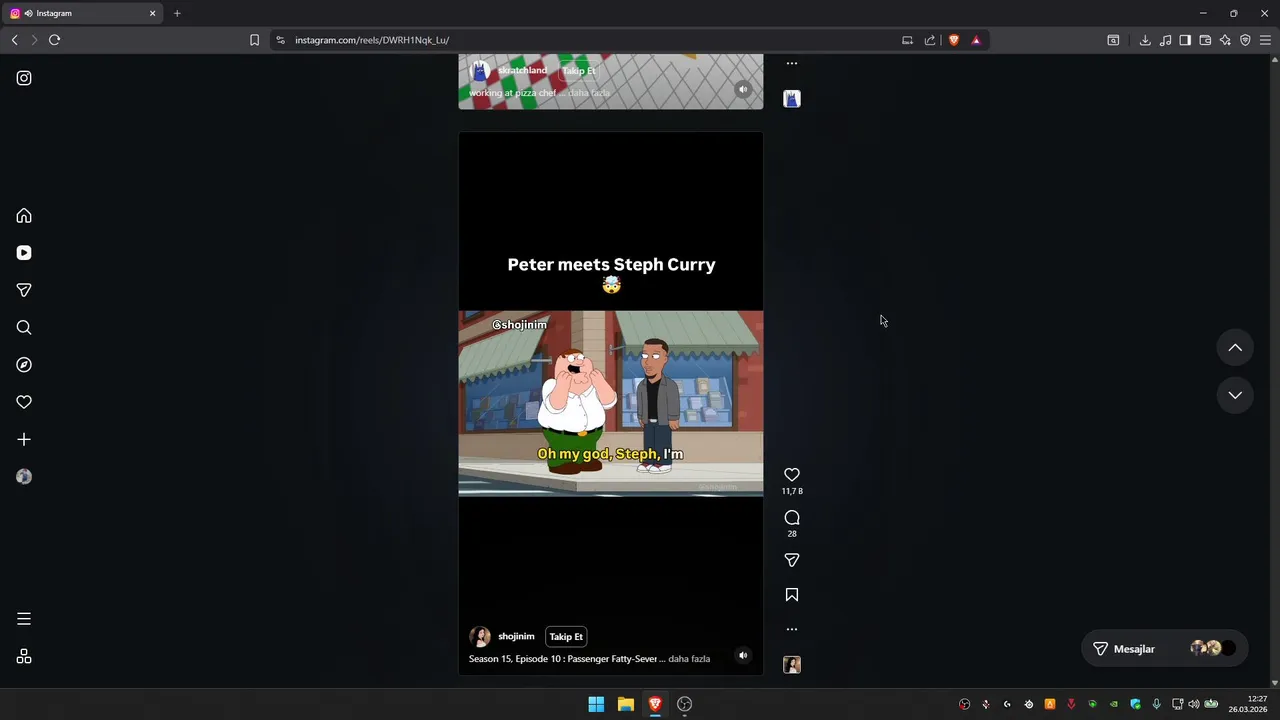The width and height of the screenshot is (1280, 720).
Task: Open Explore compass icon in sidebar
Action: point(24,365)
